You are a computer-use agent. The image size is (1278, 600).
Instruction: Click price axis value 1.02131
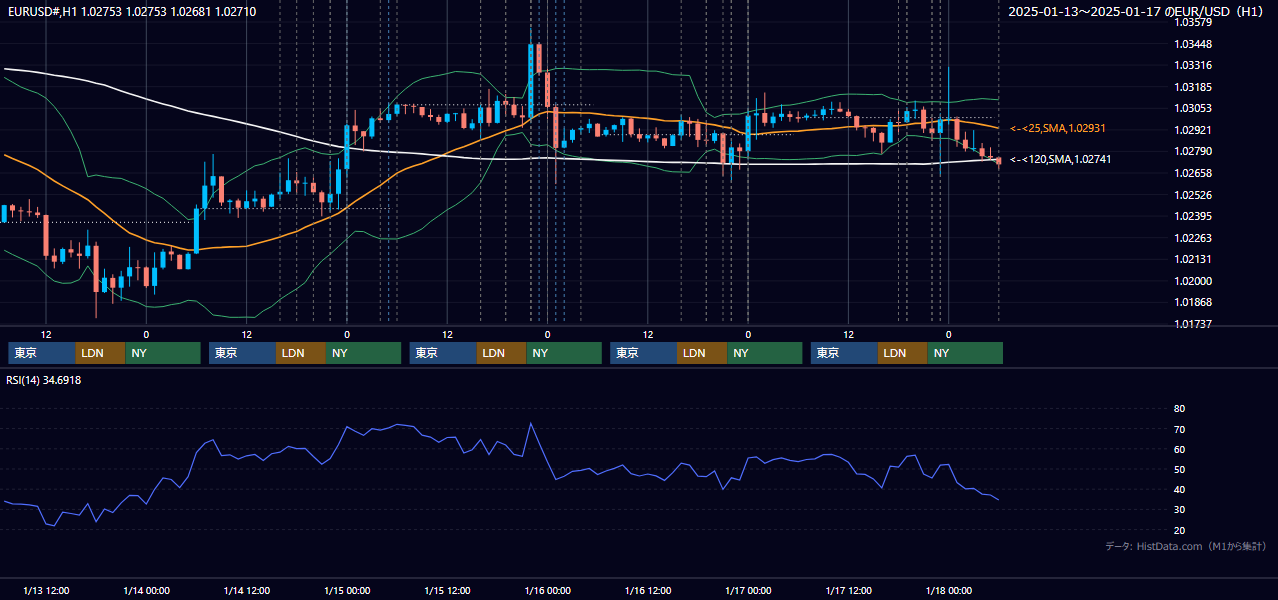coord(1192,259)
